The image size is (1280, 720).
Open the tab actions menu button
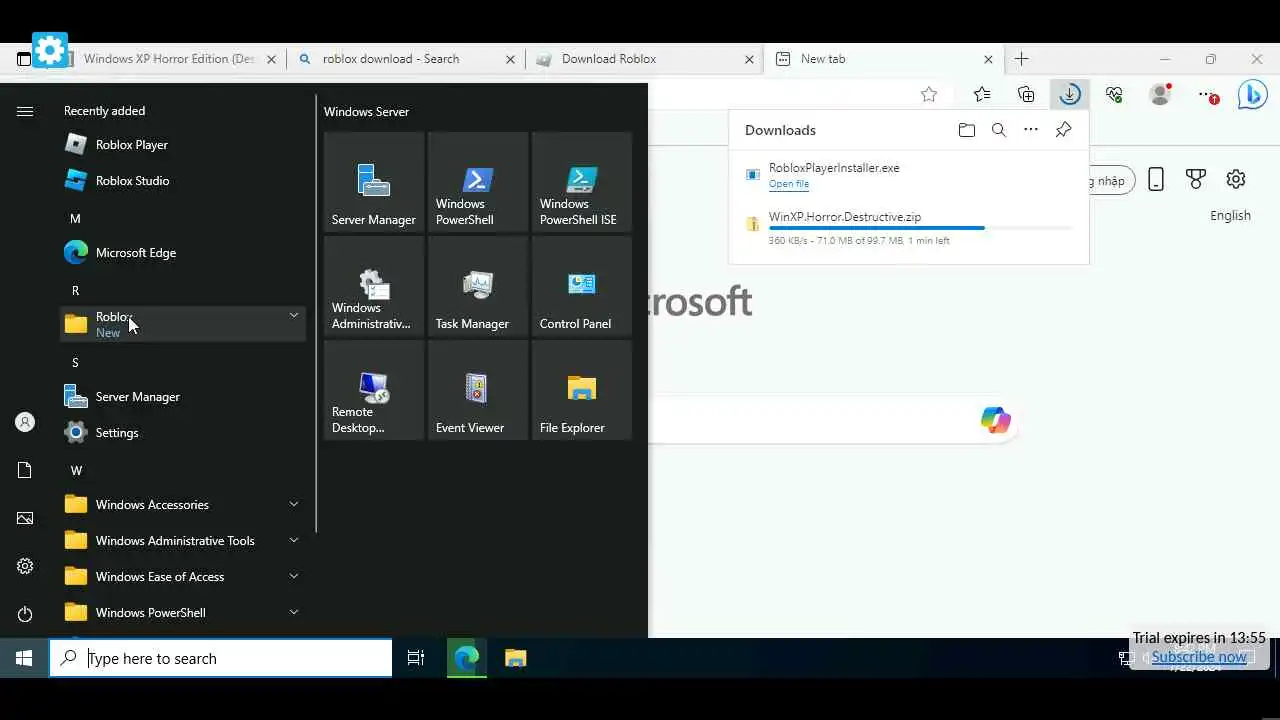click(x=24, y=59)
